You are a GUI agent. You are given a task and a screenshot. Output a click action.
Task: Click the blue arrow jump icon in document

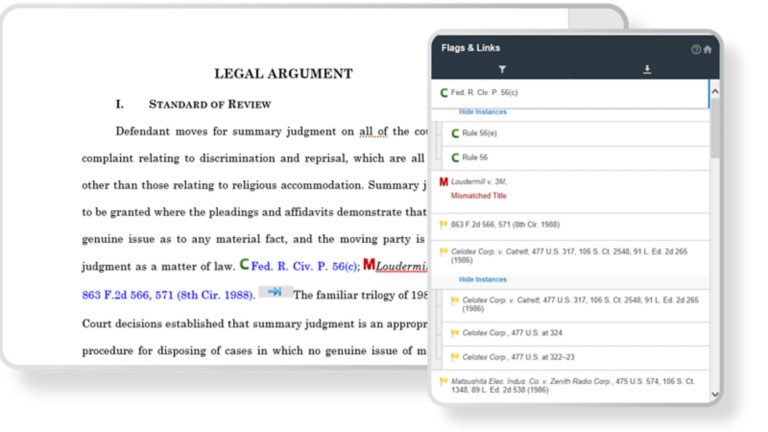tap(275, 292)
